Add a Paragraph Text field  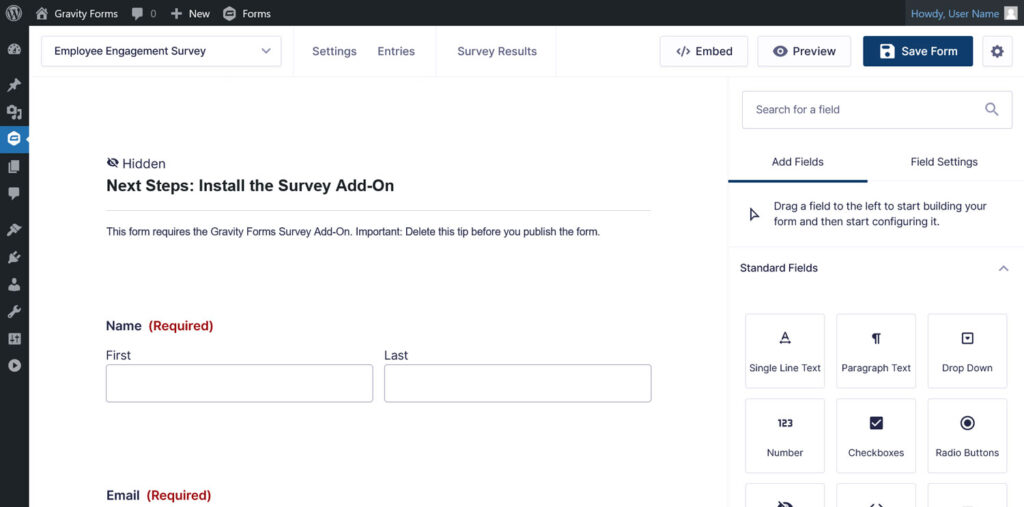876,351
